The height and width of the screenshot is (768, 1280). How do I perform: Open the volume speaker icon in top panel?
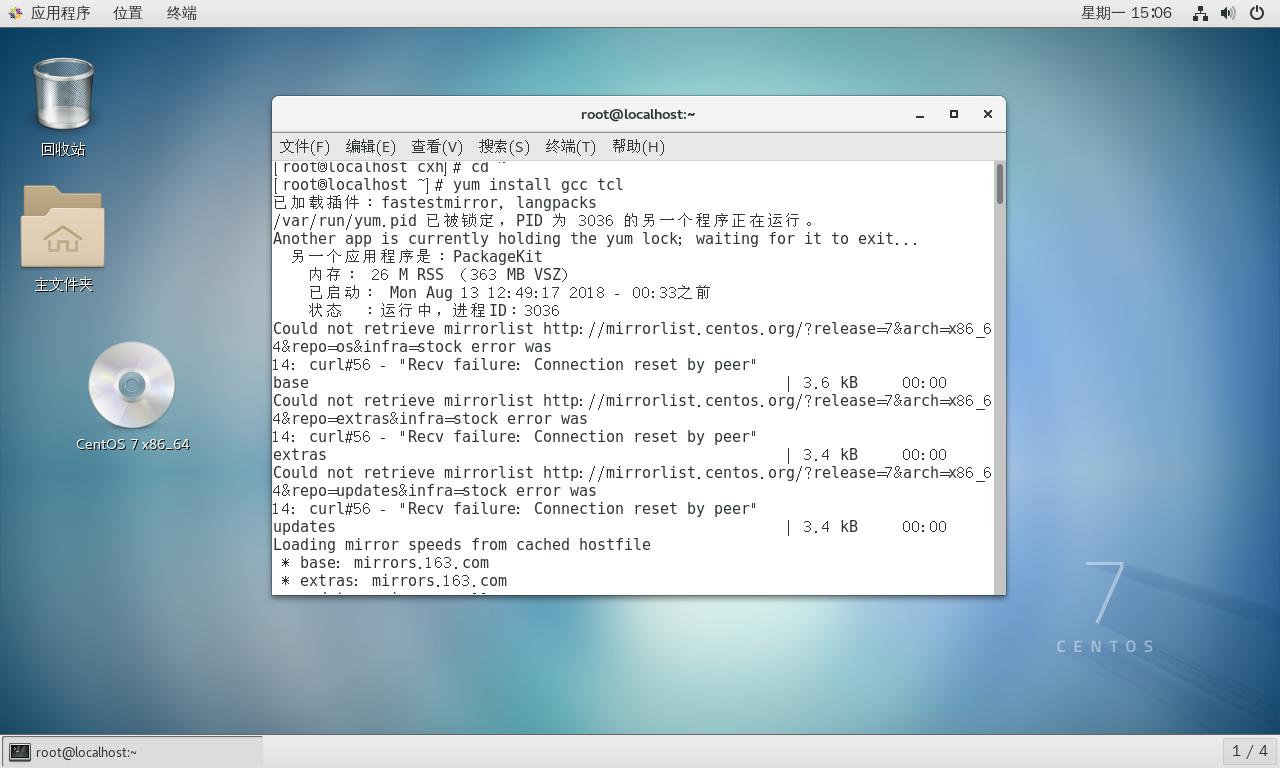(x=1228, y=13)
